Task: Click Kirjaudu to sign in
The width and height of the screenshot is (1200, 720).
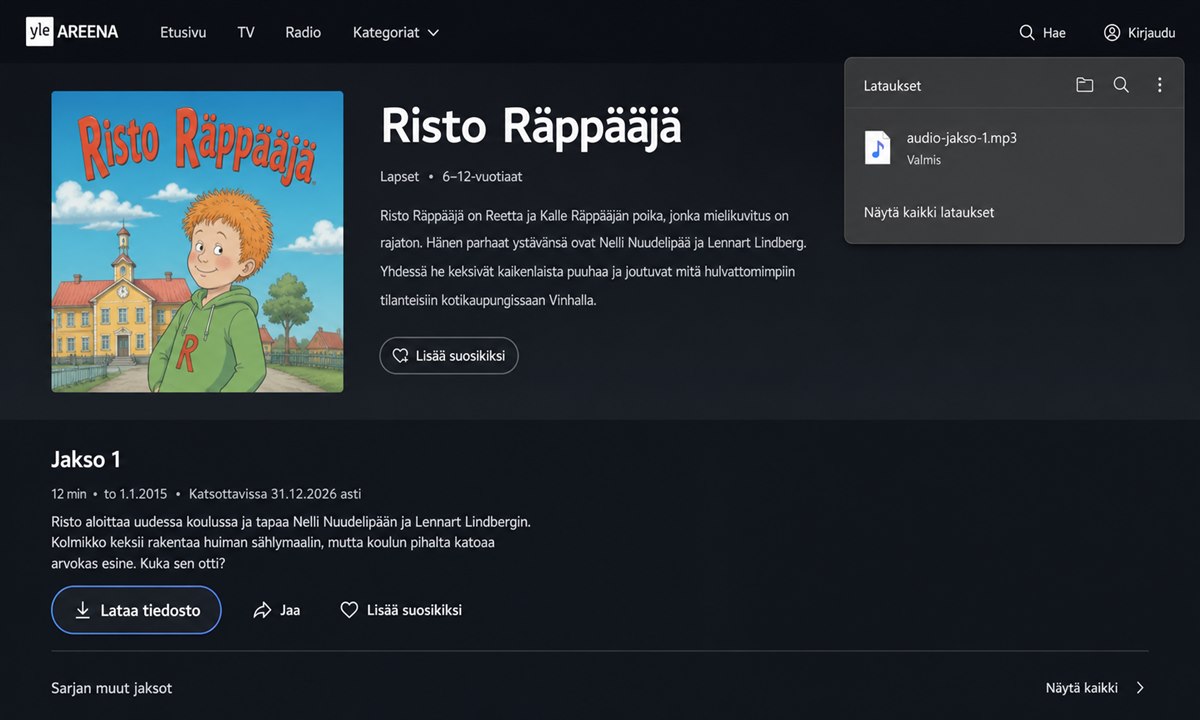Action: [1139, 33]
